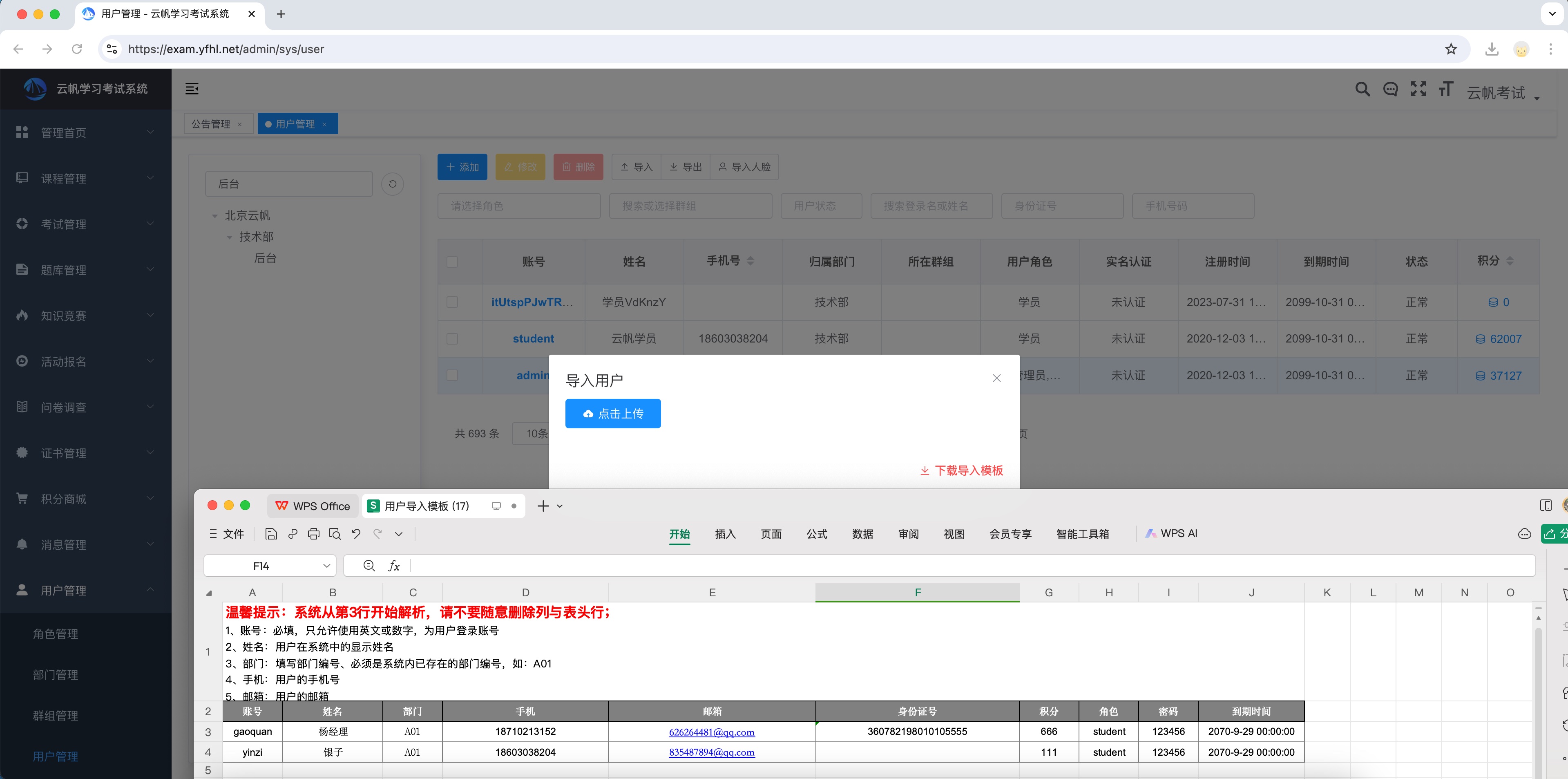The height and width of the screenshot is (779, 1568).
Task: Click the 搜索登录名或姓名 input field
Action: tap(931, 206)
